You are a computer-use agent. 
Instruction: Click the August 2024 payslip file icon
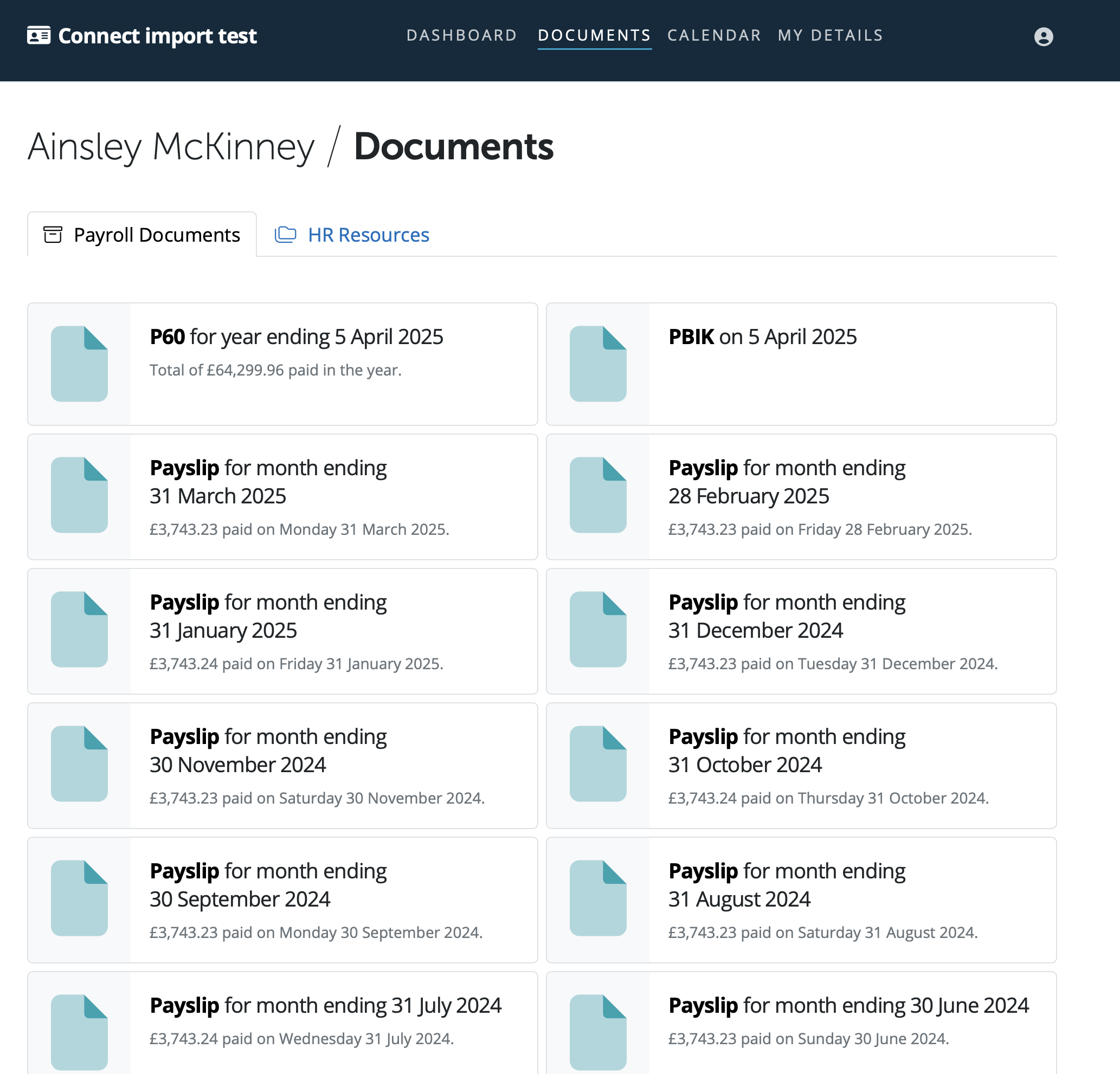598,898
